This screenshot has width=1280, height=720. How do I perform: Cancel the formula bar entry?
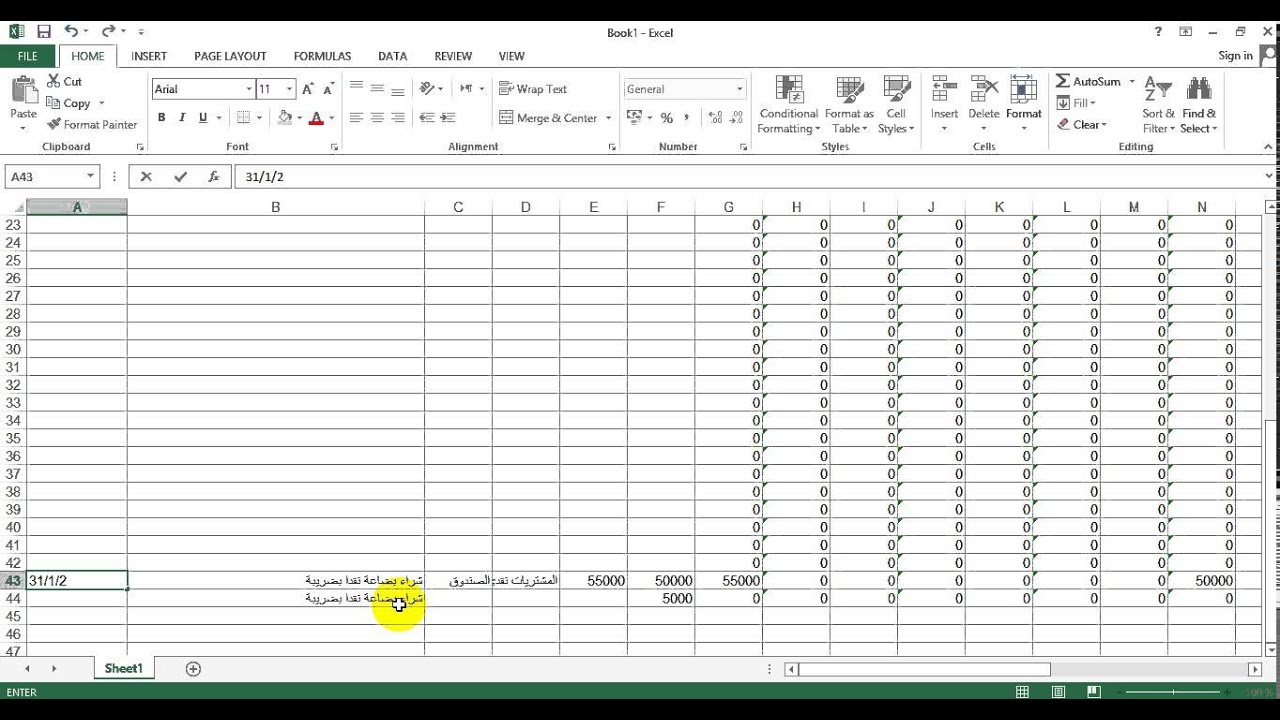[x=146, y=177]
